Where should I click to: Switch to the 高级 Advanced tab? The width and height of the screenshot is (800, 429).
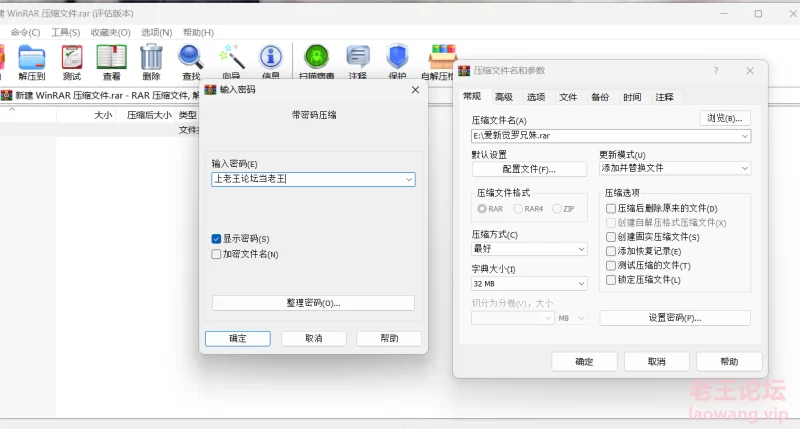[504, 97]
